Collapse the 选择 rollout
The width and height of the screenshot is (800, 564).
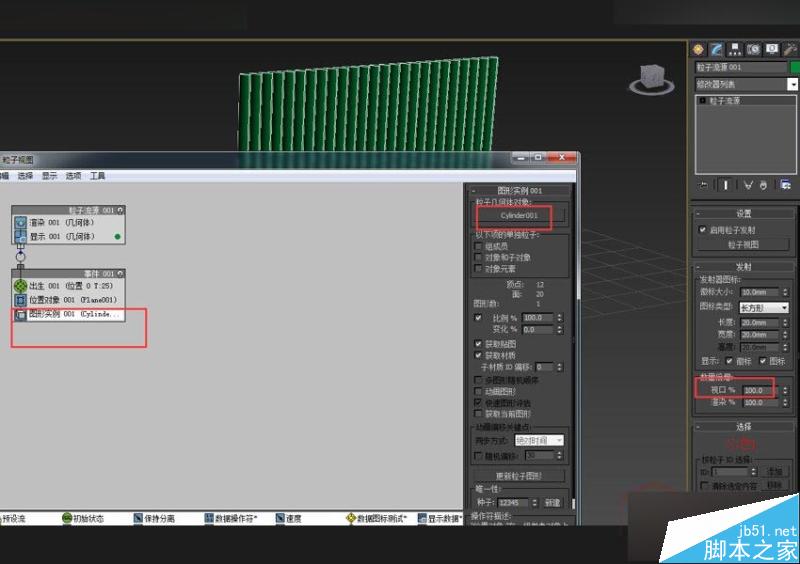click(x=743, y=426)
